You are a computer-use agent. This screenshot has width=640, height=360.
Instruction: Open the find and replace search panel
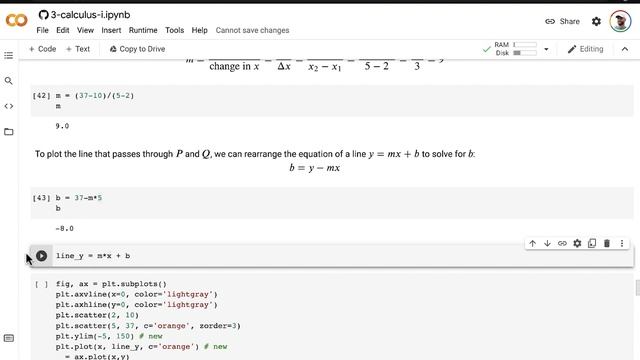click(x=9, y=81)
